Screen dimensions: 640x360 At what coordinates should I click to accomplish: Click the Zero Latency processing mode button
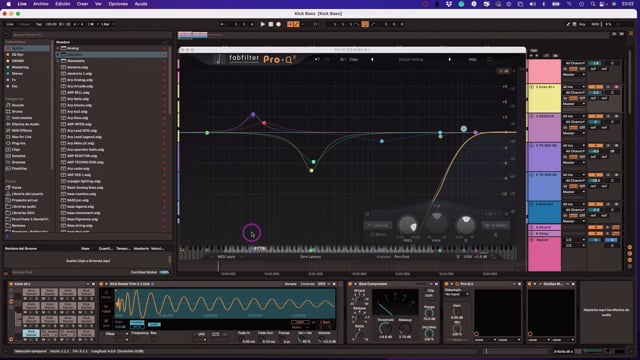point(311,257)
